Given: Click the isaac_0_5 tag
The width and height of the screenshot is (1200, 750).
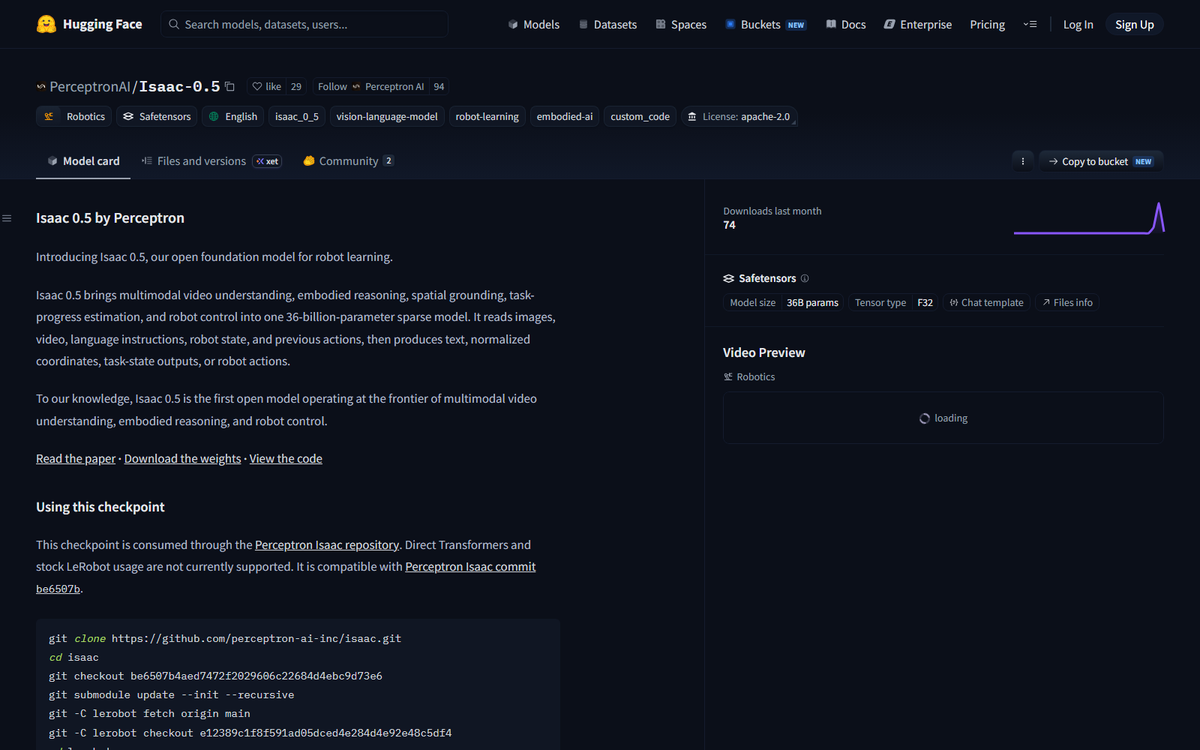Looking at the screenshot, I should point(297,116).
